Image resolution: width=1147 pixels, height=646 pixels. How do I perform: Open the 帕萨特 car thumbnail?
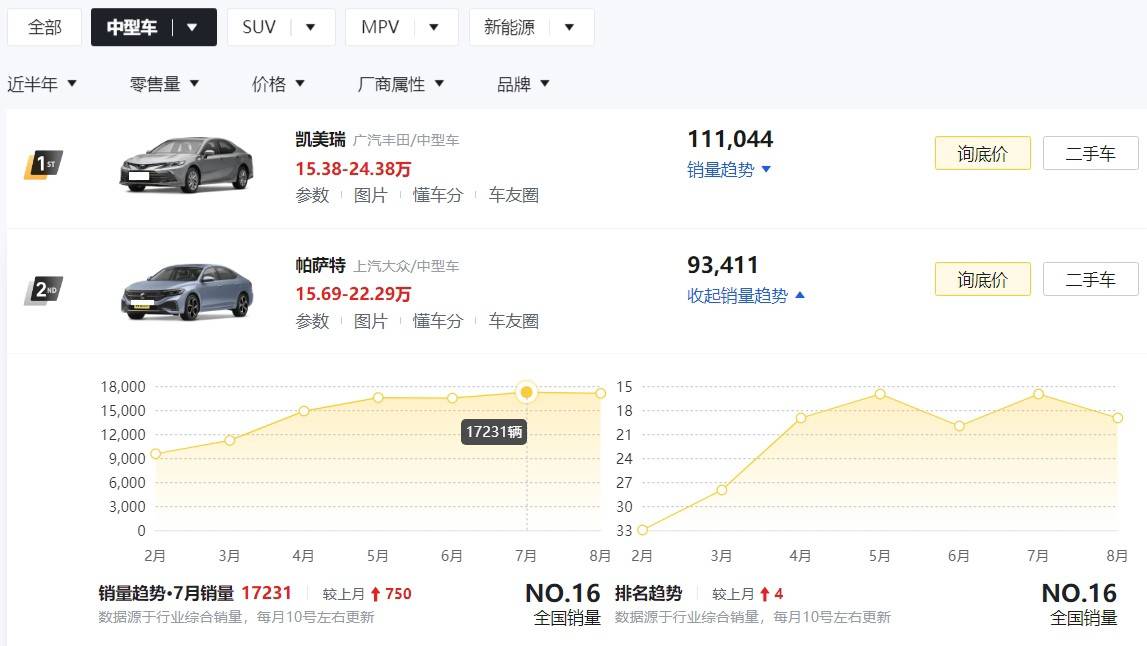click(186, 291)
